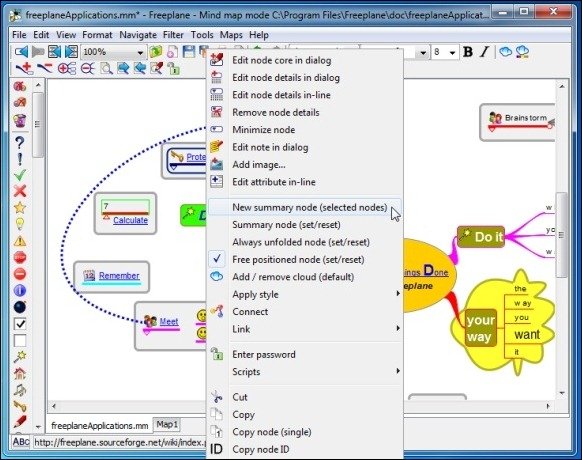Click the trash can remove all icons button
This screenshot has height=460, width=582.
click(20, 120)
